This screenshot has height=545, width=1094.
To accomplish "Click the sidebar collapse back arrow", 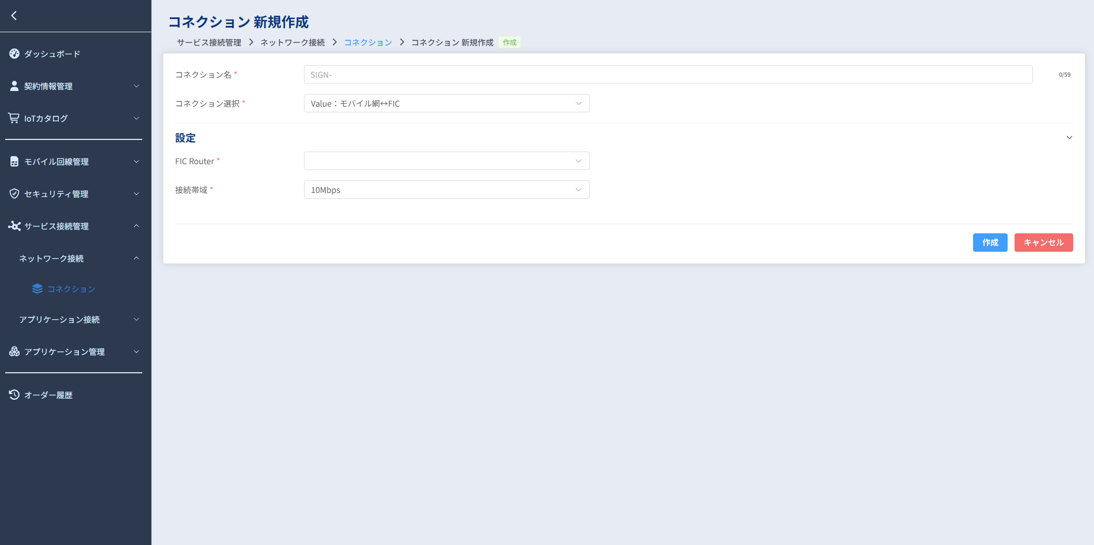I will point(14,16).
